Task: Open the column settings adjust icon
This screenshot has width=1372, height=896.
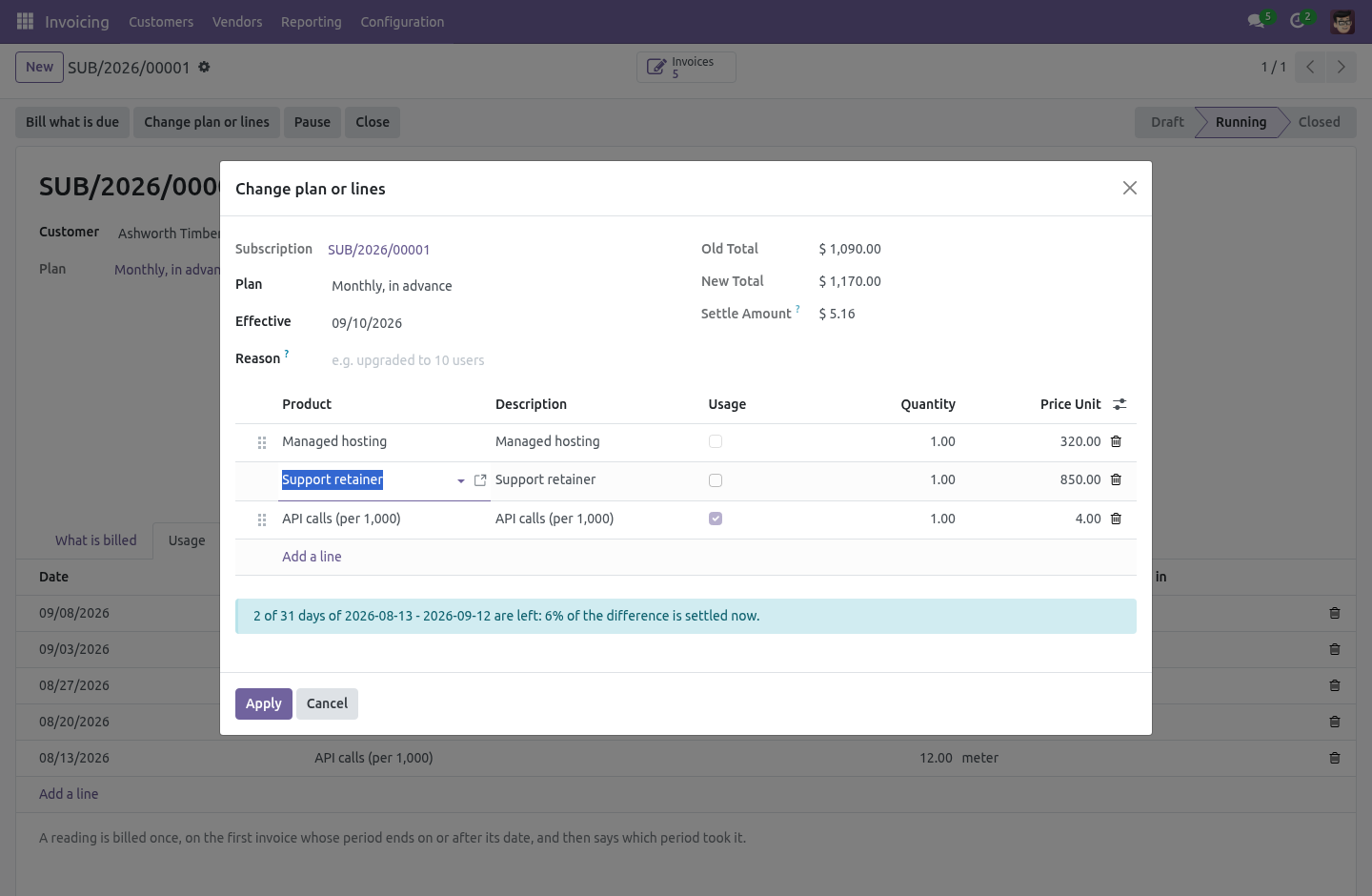Action: [1120, 404]
